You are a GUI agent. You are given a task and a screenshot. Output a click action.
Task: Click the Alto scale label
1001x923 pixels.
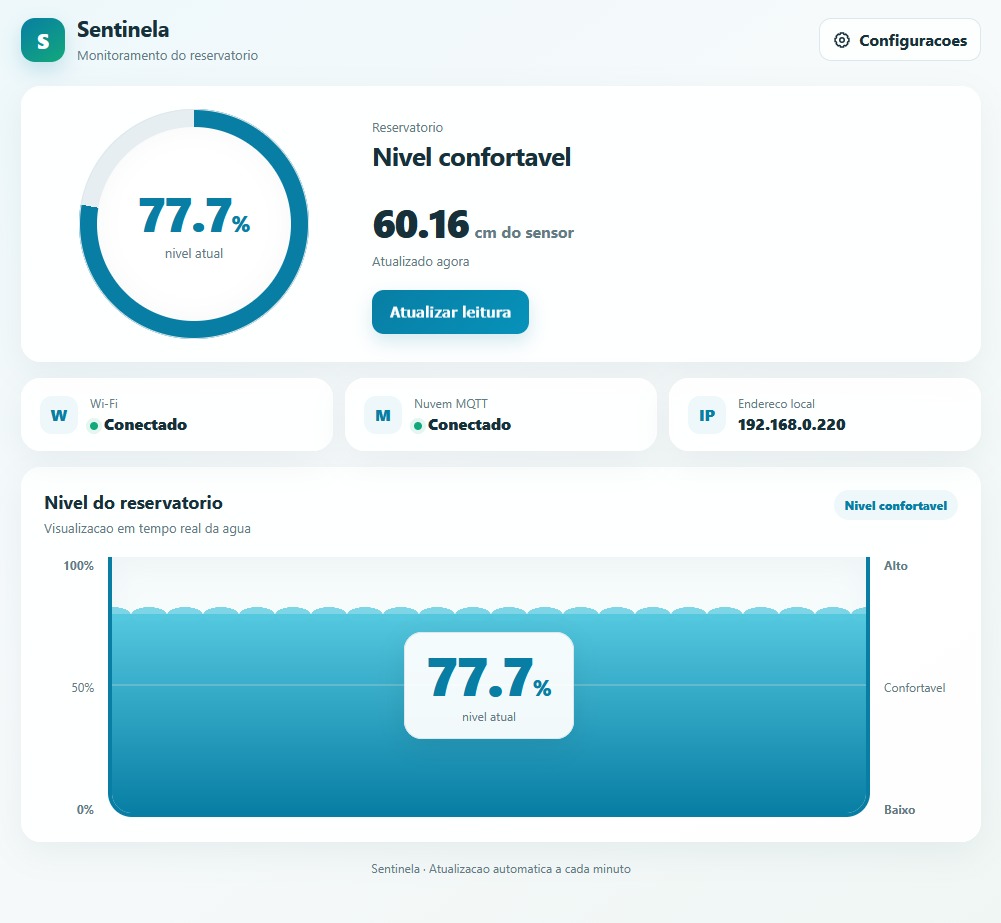click(x=896, y=566)
